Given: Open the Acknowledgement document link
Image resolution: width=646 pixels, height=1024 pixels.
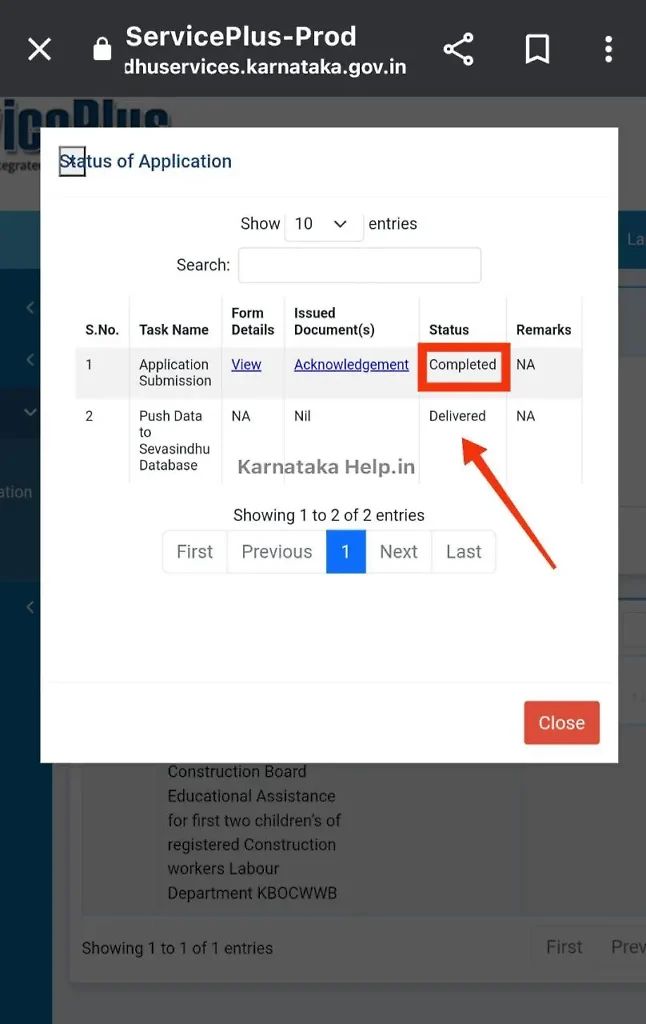Looking at the screenshot, I should [x=351, y=364].
